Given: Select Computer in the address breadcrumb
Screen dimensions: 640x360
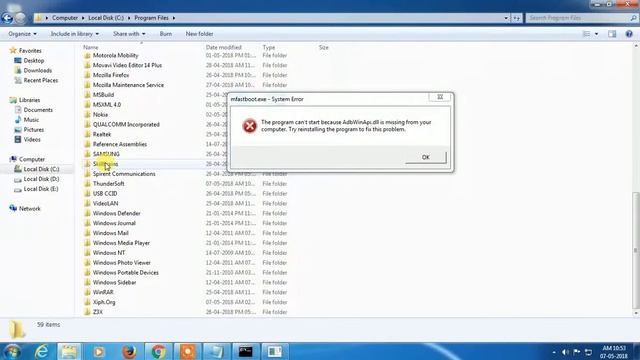Looking at the screenshot, I should pyautogui.click(x=65, y=18).
